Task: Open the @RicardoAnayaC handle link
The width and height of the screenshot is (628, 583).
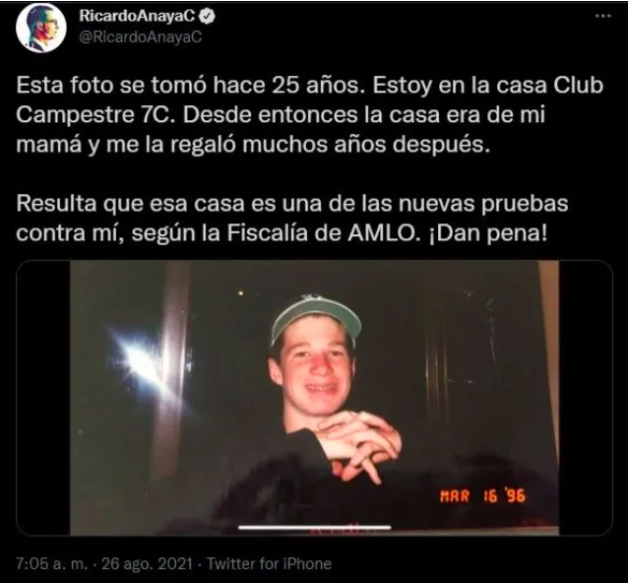Action: tap(140, 37)
